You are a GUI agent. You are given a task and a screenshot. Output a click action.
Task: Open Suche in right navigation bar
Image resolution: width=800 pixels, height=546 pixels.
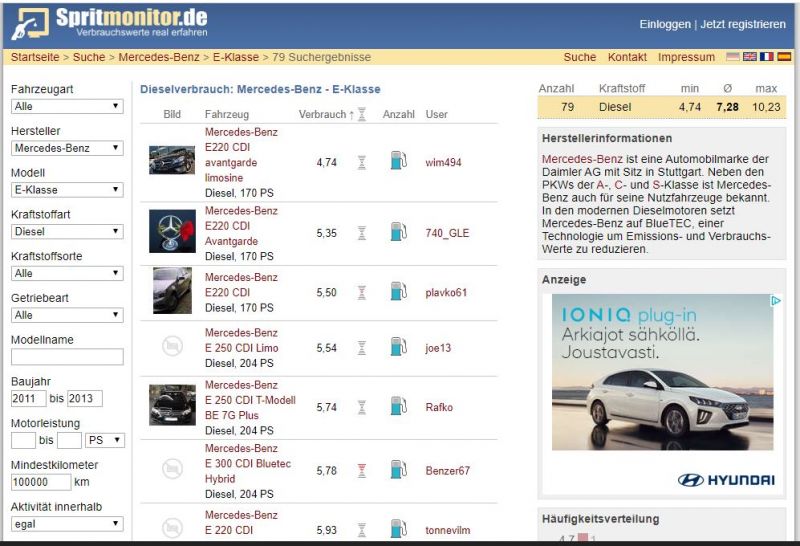pyautogui.click(x=580, y=57)
